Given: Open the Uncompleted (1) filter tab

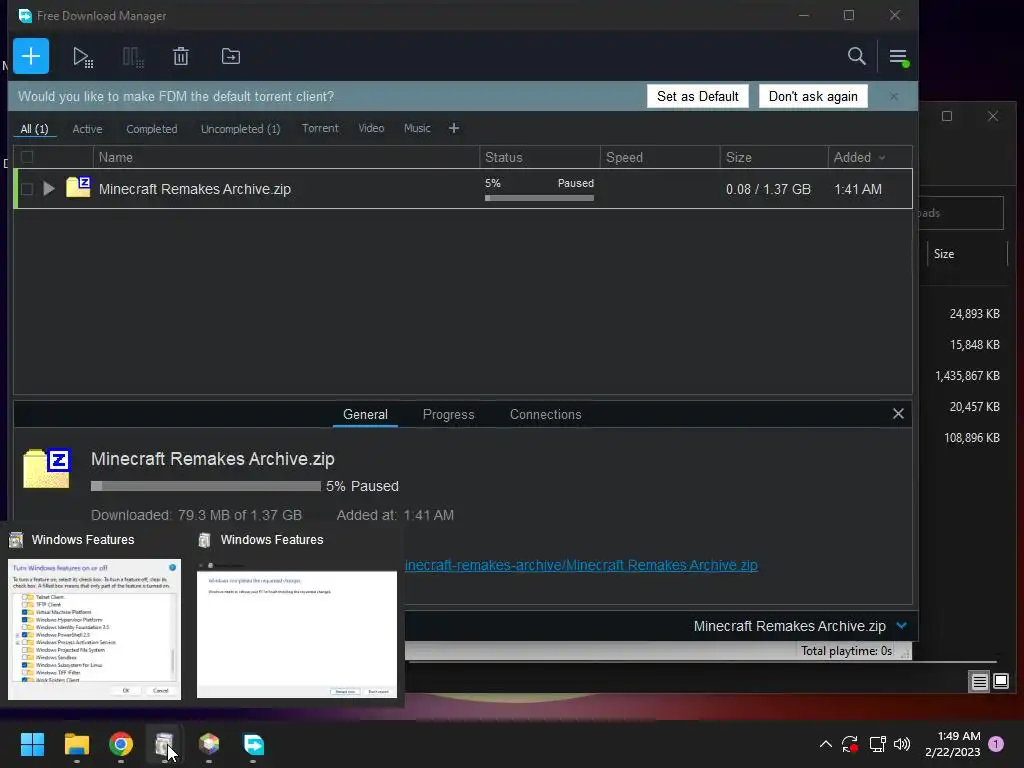Looking at the screenshot, I should [x=240, y=129].
